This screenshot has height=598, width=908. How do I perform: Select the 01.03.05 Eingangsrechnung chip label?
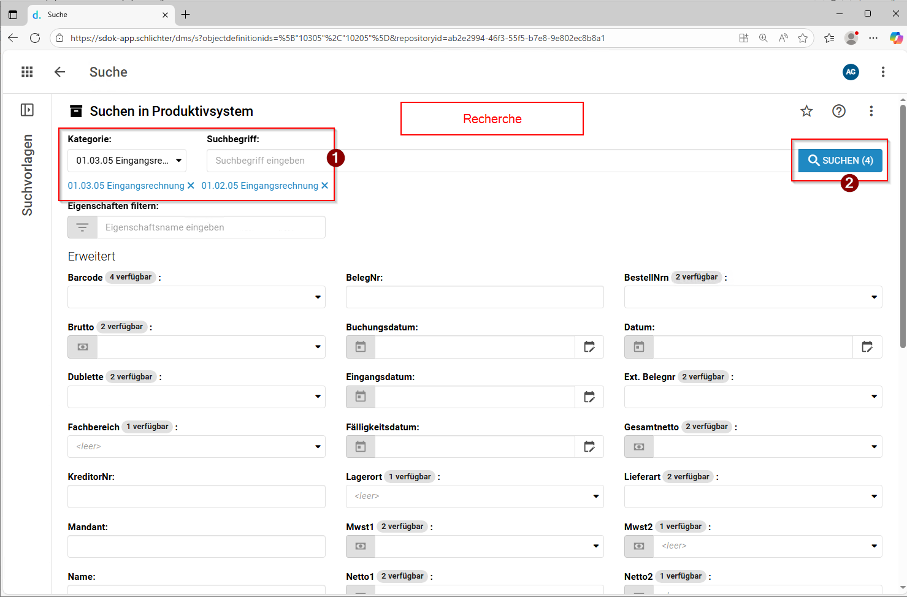(x=126, y=186)
